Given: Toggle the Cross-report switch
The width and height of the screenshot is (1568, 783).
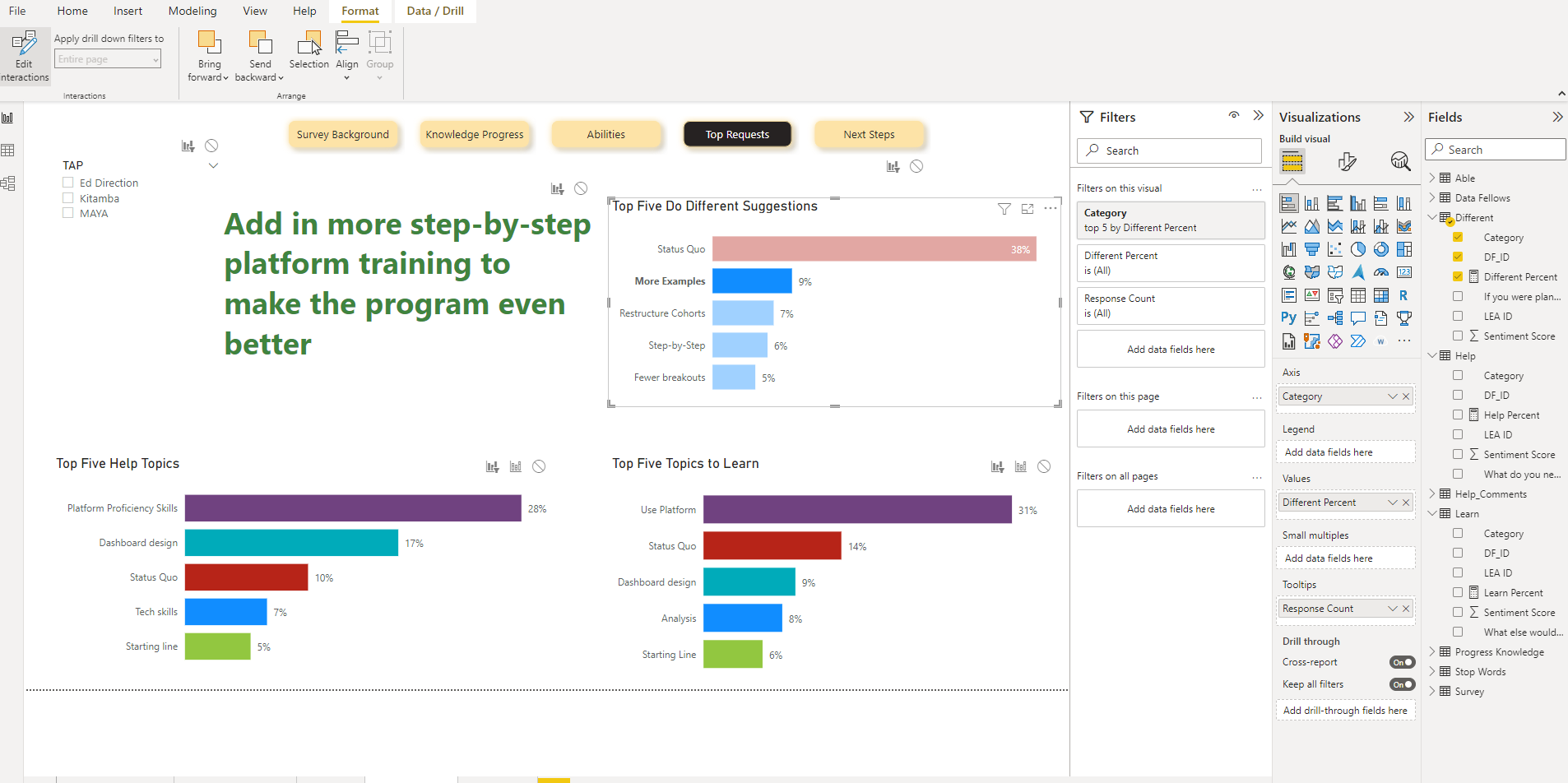Looking at the screenshot, I should tap(1402, 662).
